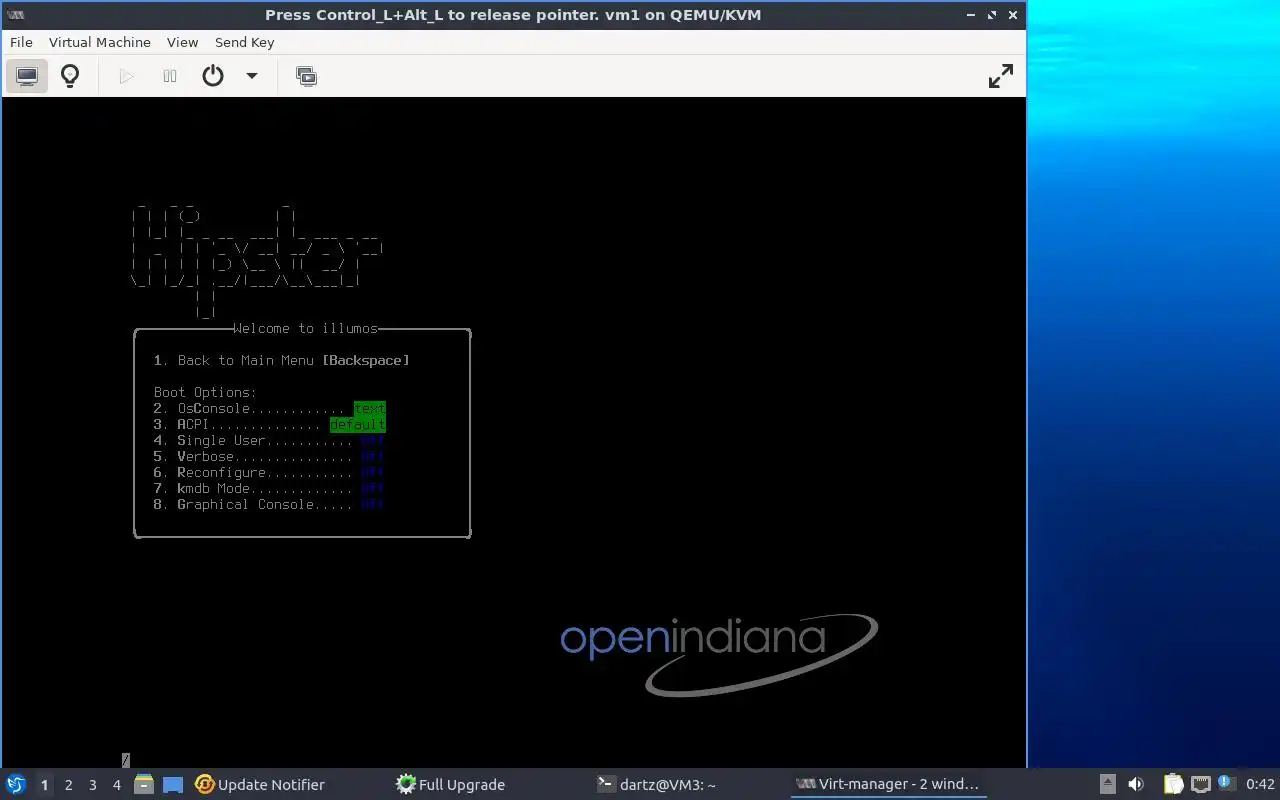Click the 0:42 panel clock
Viewport: 1280px width, 800px height.
click(1260, 785)
